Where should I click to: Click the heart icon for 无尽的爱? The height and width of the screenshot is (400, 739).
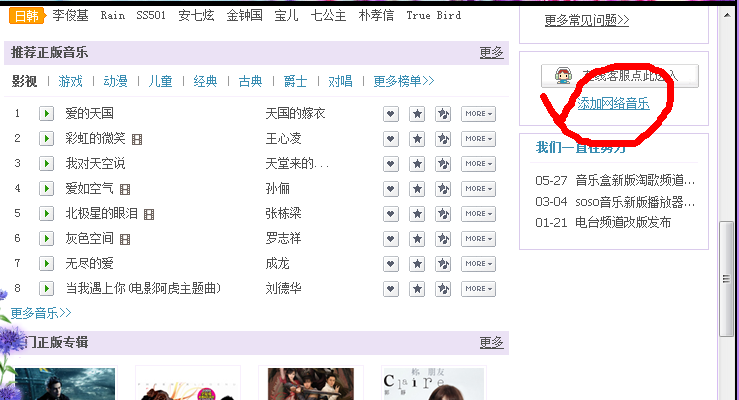pyautogui.click(x=391, y=263)
